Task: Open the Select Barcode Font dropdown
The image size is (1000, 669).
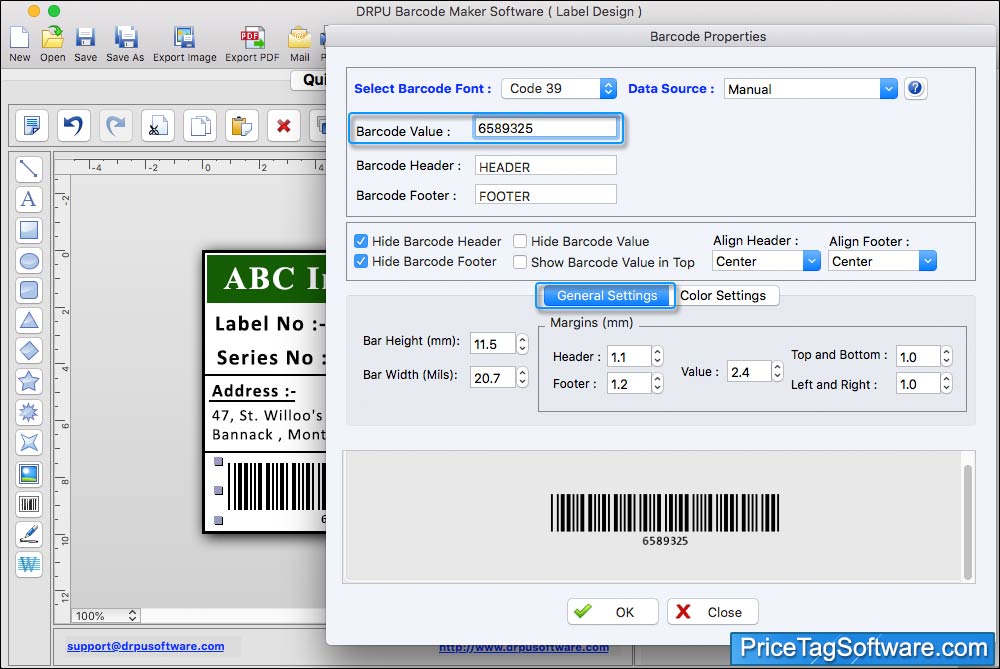Action: (x=559, y=88)
